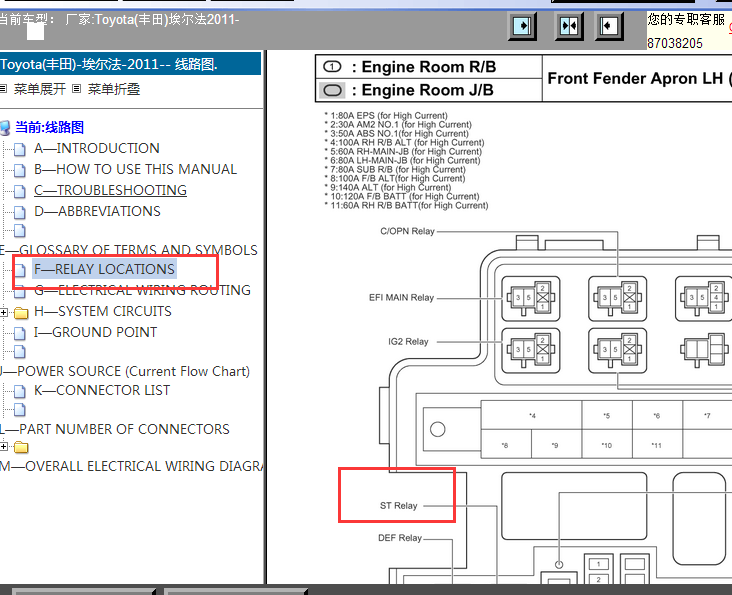Image resolution: width=732 pixels, height=595 pixels.
Task: Expand all menus with 菜单展开
Action: point(39,89)
